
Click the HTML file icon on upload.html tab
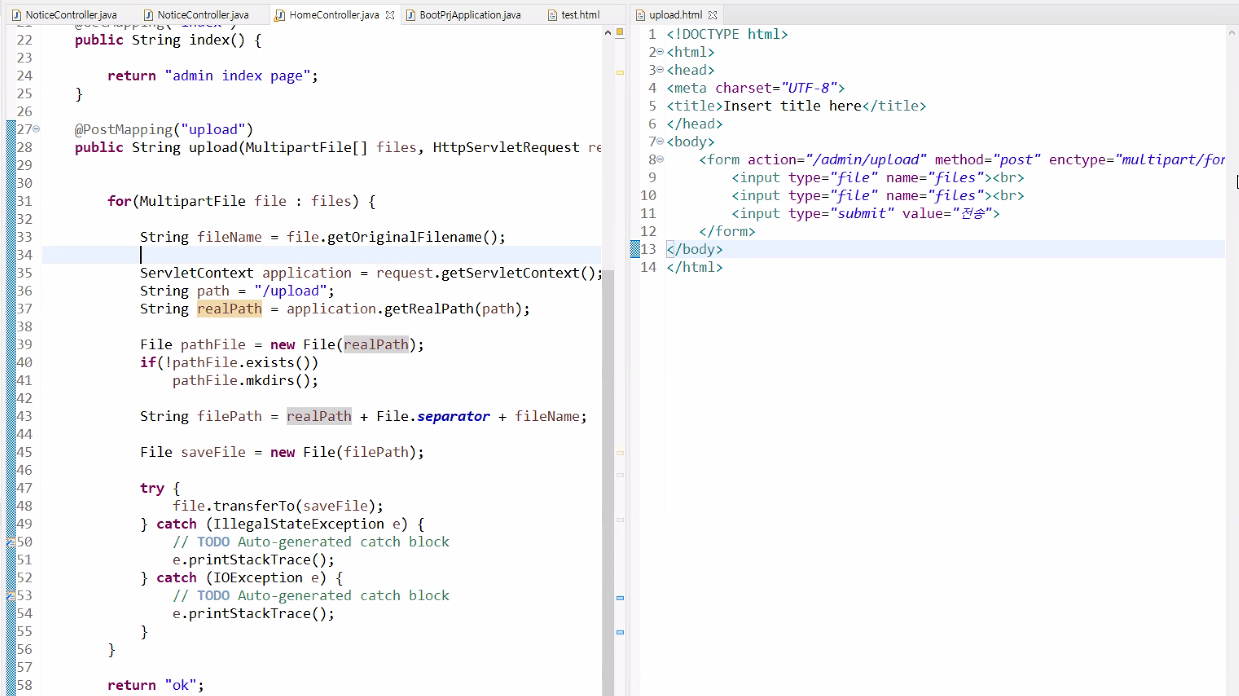(x=641, y=15)
